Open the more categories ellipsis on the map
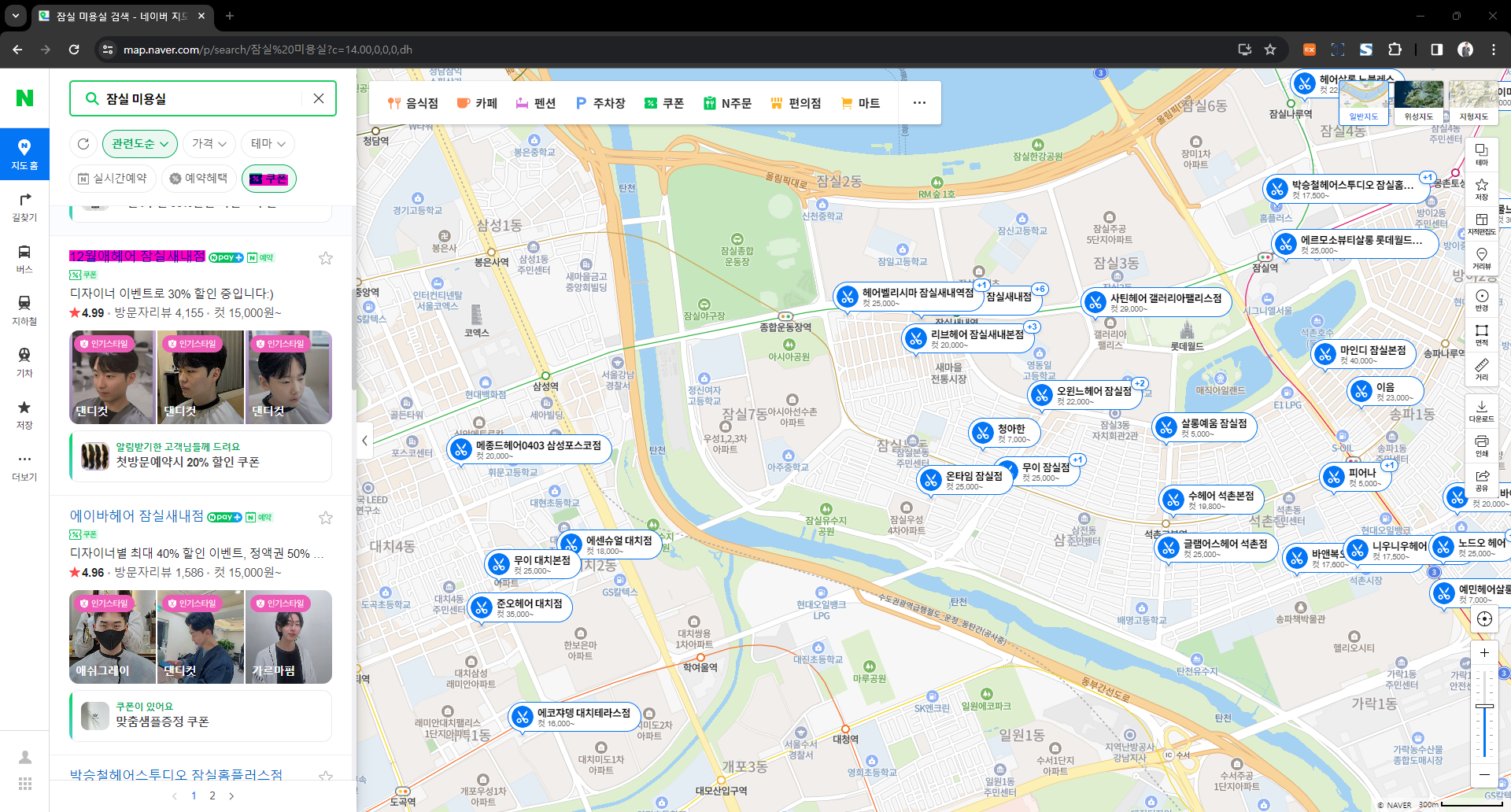This screenshot has width=1511, height=812. [919, 103]
